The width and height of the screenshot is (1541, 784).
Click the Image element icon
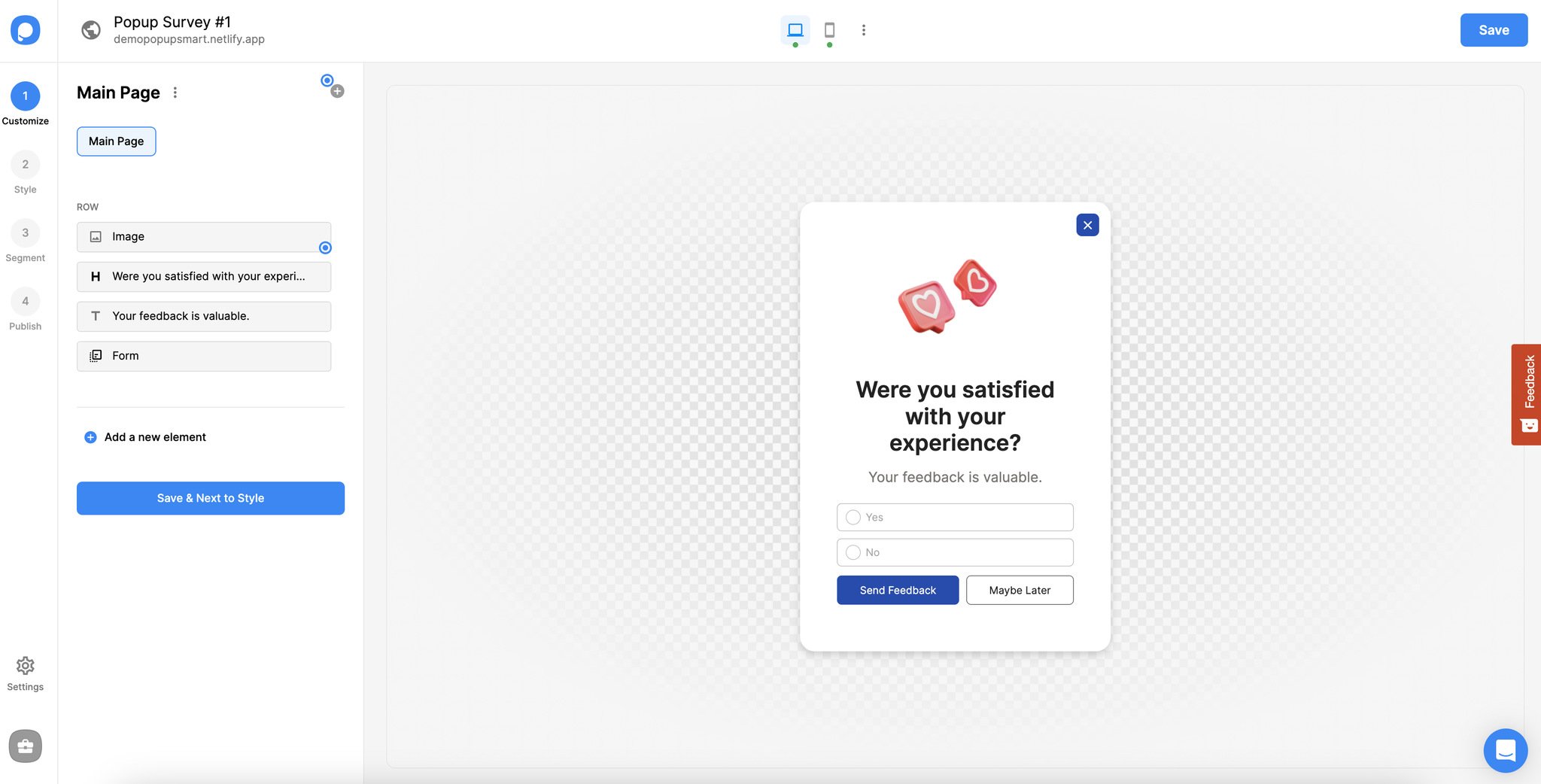(95, 236)
